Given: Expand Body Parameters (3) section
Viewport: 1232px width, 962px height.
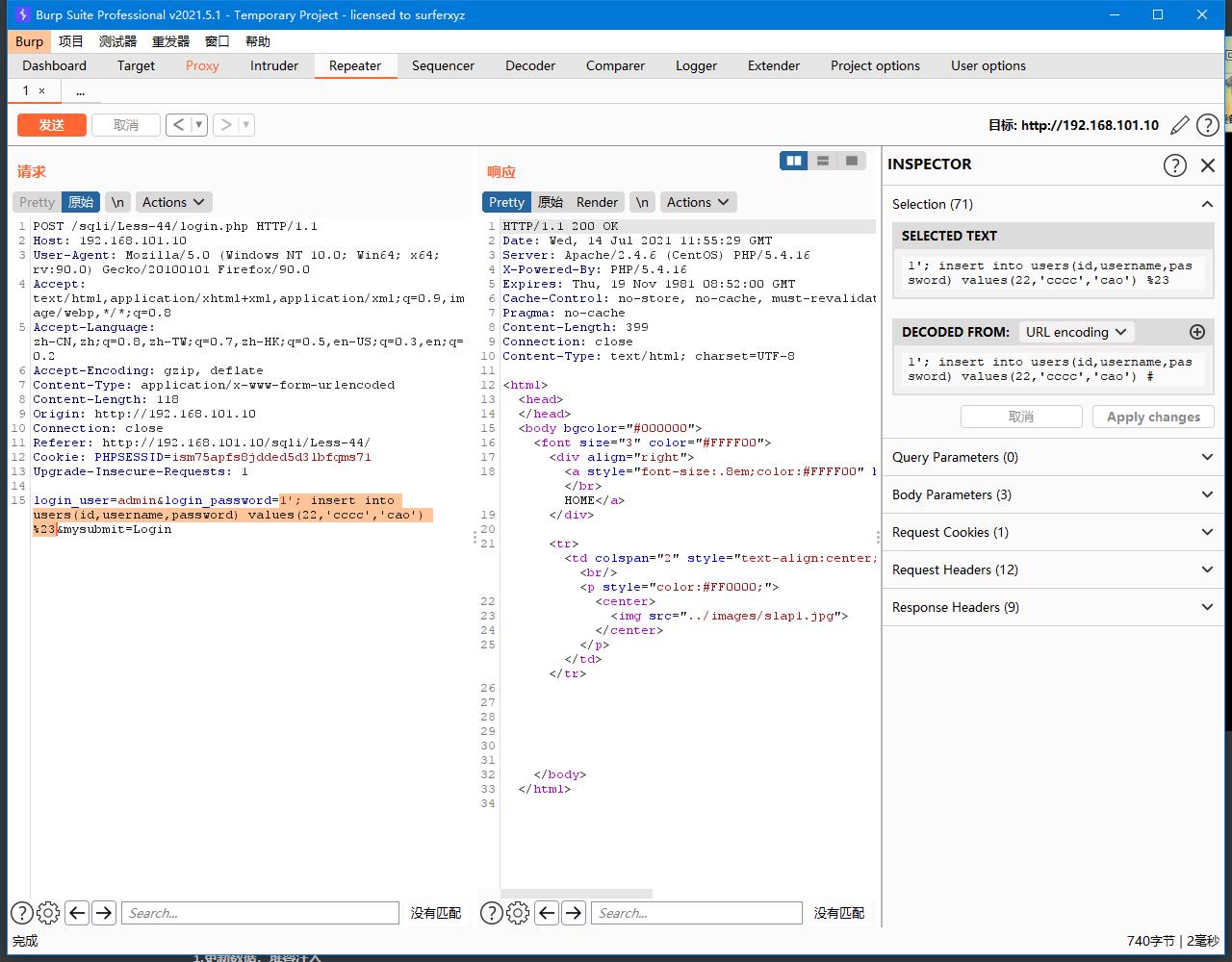Looking at the screenshot, I should [1207, 494].
